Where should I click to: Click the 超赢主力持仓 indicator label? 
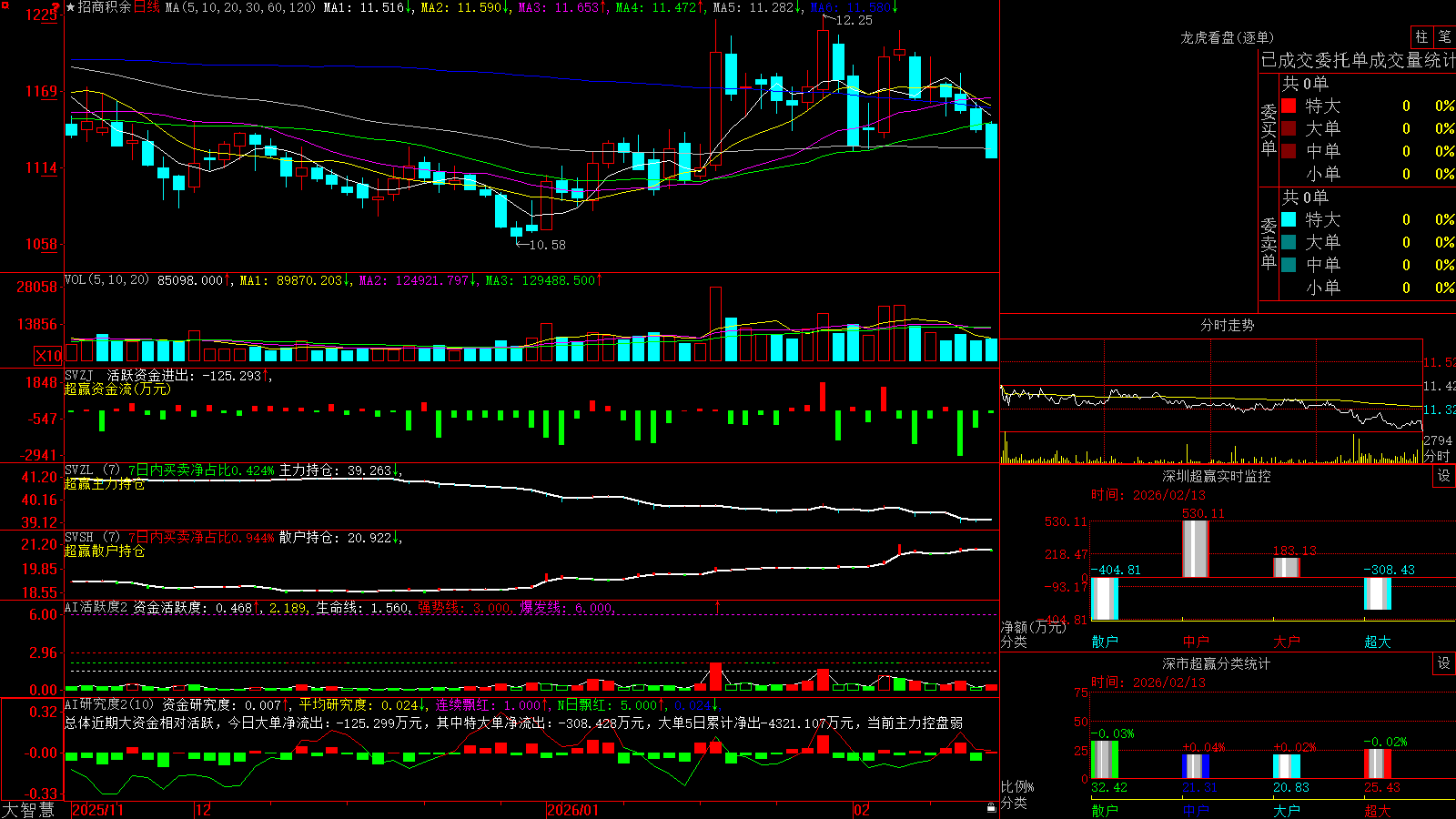pyautogui.click(x=105, y=483)
